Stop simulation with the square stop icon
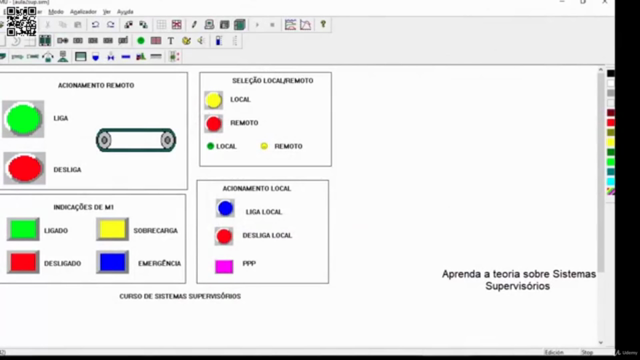This screenshot has width=640, height=360. pyautogui.click(x=272, y=25)
